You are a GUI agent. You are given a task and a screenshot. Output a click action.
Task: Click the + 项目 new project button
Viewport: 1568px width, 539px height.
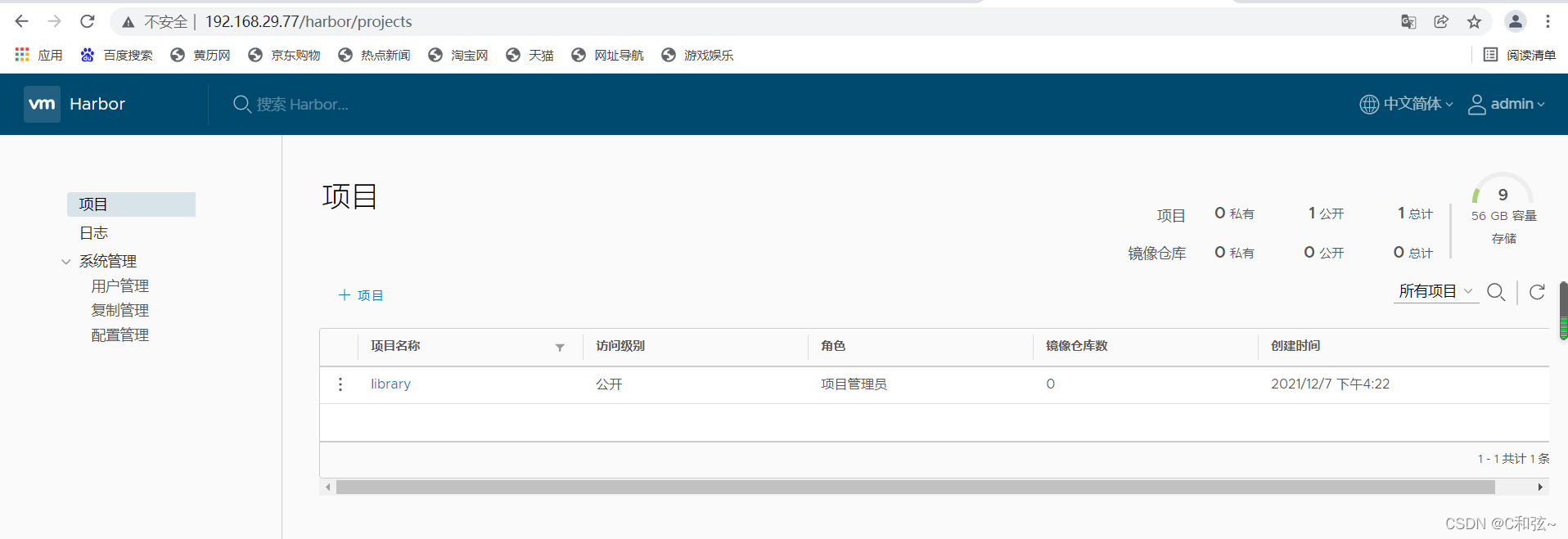tap(361, 295)
